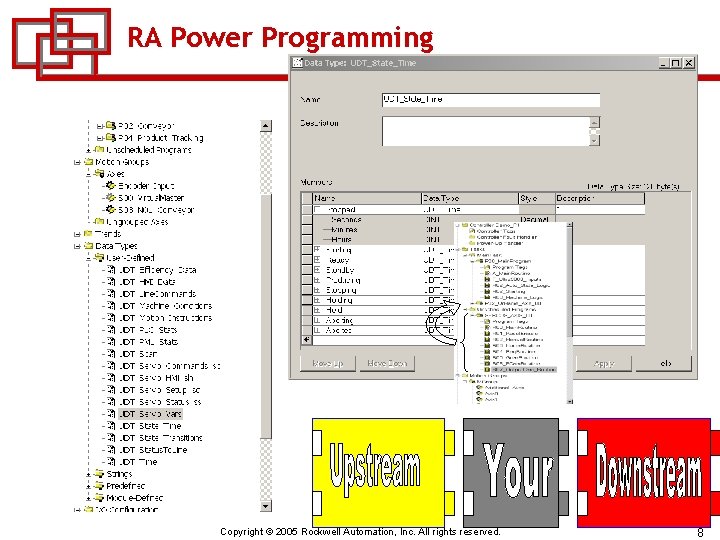Click the Held member name cell

(367, 310)
